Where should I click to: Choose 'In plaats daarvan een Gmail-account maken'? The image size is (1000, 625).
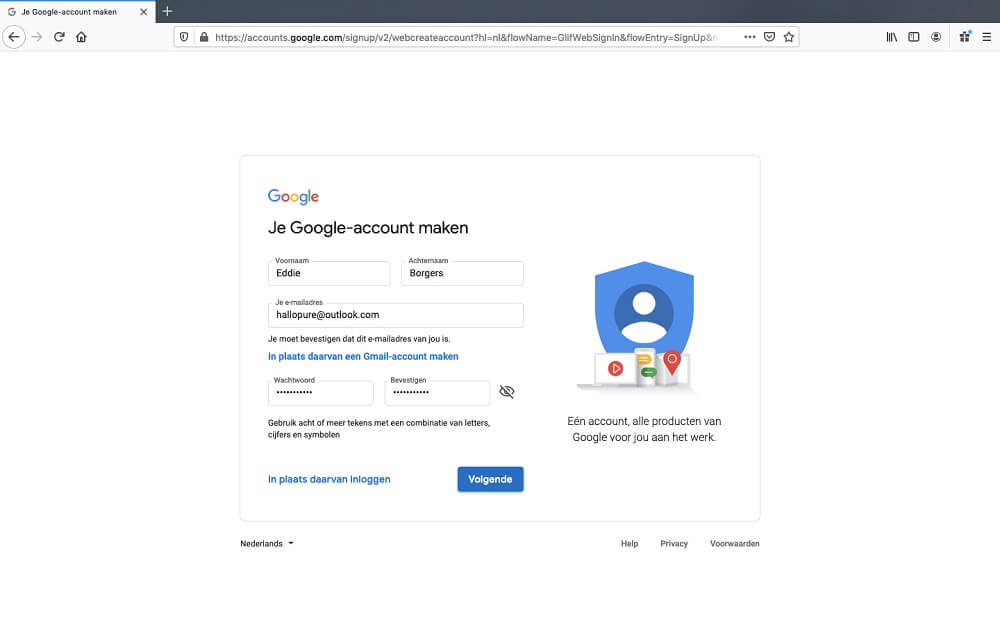pos(363,357)
